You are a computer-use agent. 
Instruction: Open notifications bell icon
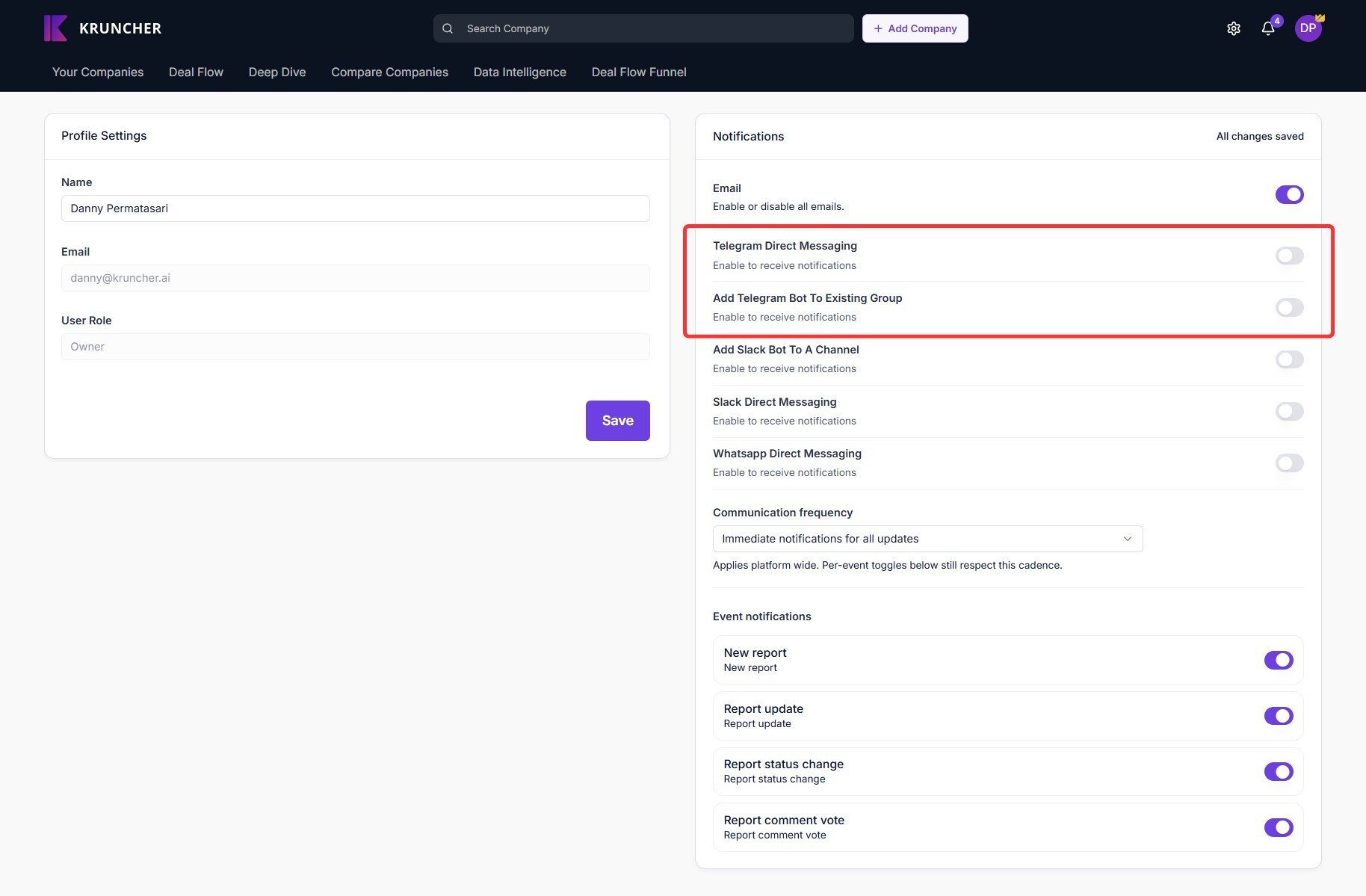pyautogui.click(x=1267, y=28)
